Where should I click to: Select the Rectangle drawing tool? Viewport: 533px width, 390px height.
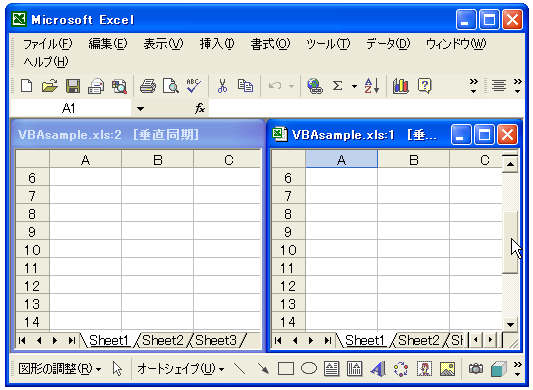coord(286,369)
